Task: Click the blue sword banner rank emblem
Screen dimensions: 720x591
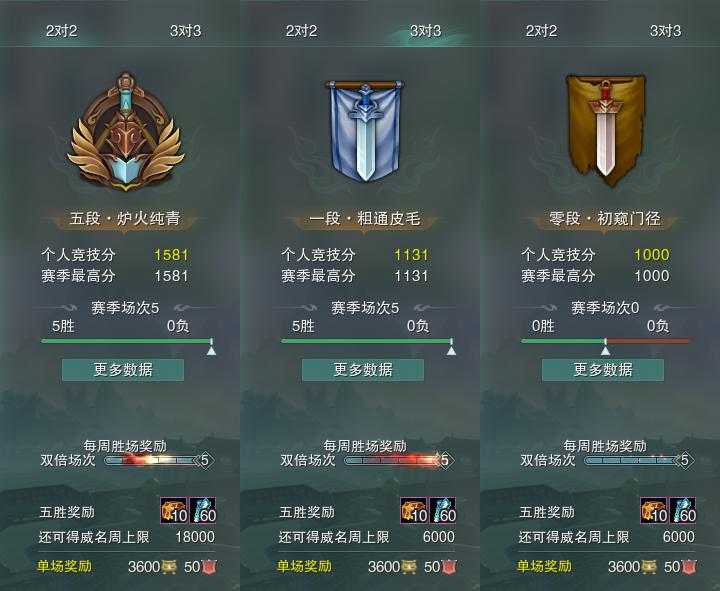Action: [365, 130]
